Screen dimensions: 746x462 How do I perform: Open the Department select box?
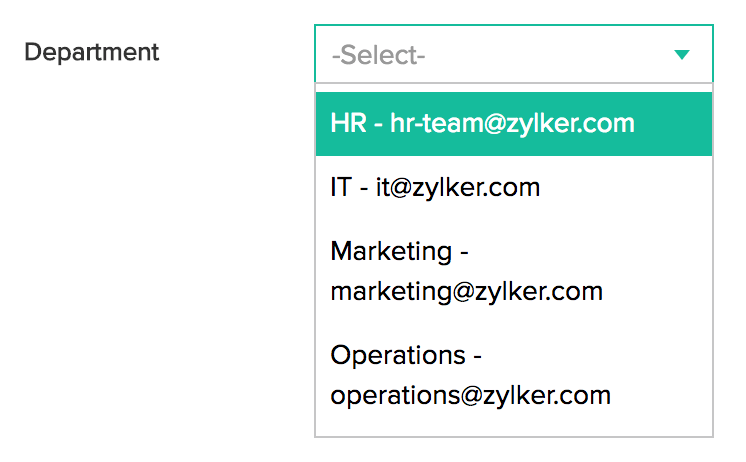[x=513, y=55]
